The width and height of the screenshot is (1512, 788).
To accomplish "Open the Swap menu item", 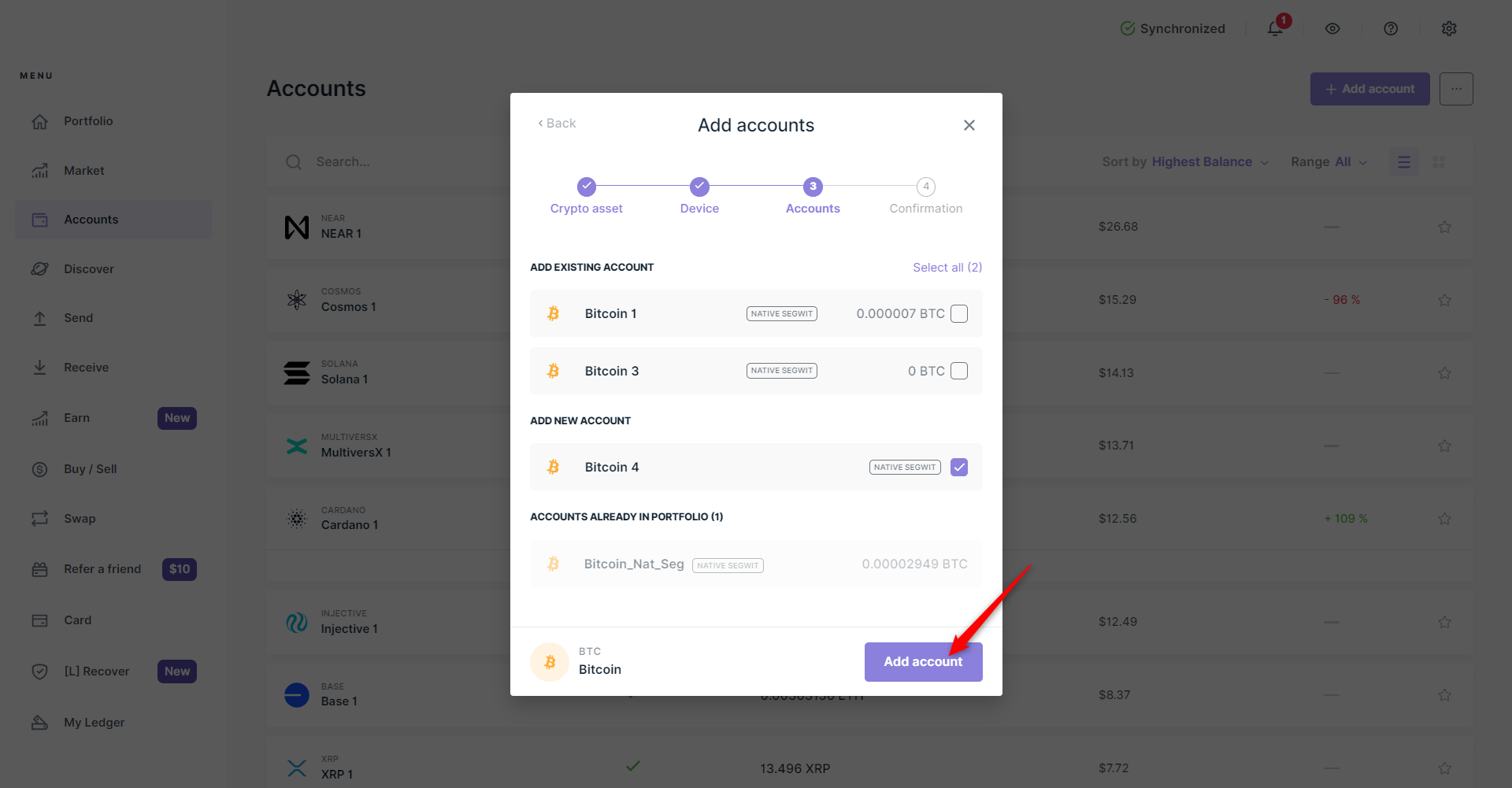I will (80, 519).
